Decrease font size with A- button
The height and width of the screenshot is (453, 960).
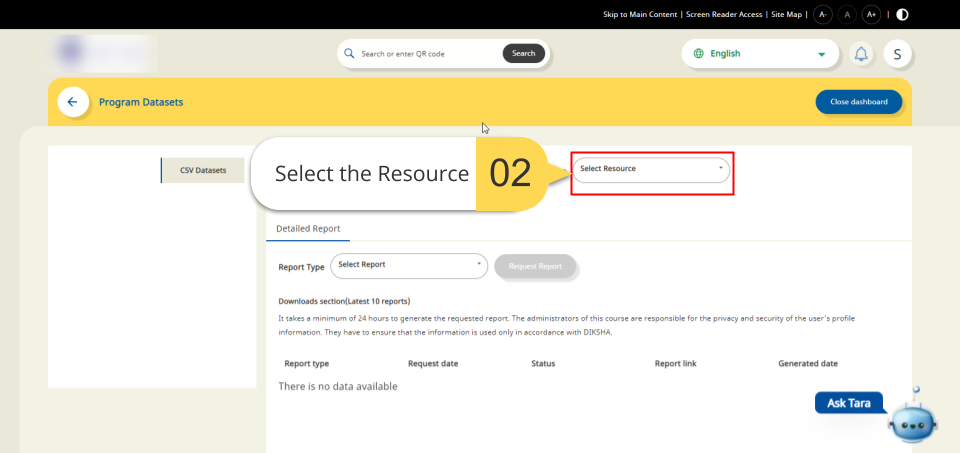coord(822,14)
